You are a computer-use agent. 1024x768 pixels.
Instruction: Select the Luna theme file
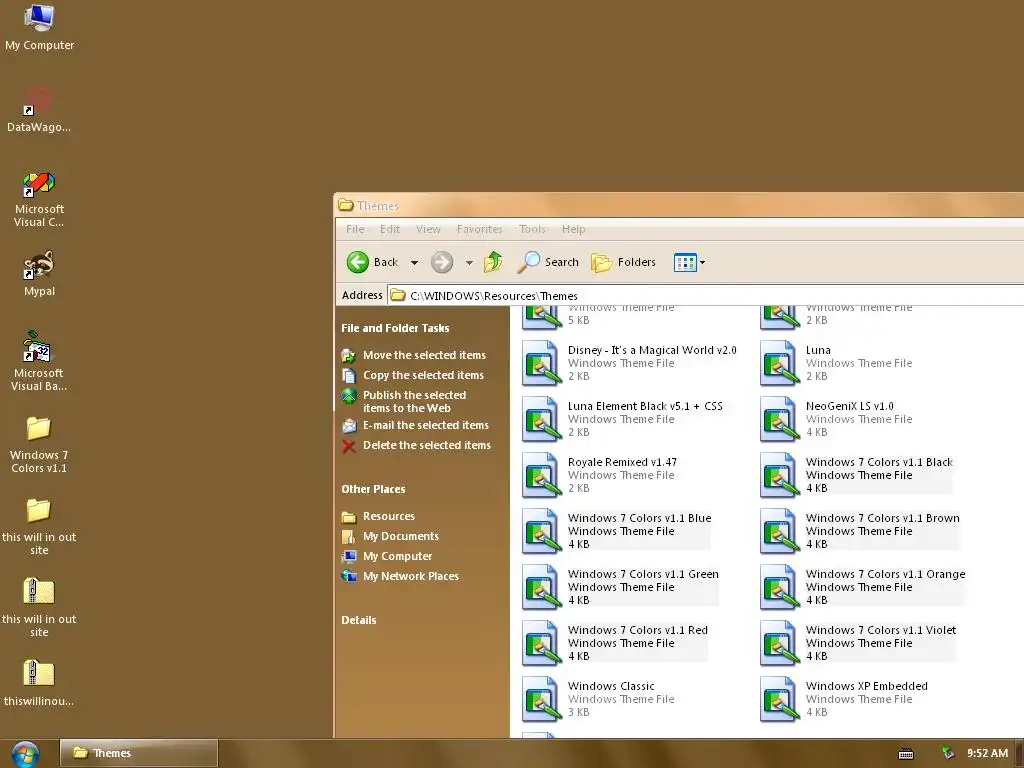point(837,363)
